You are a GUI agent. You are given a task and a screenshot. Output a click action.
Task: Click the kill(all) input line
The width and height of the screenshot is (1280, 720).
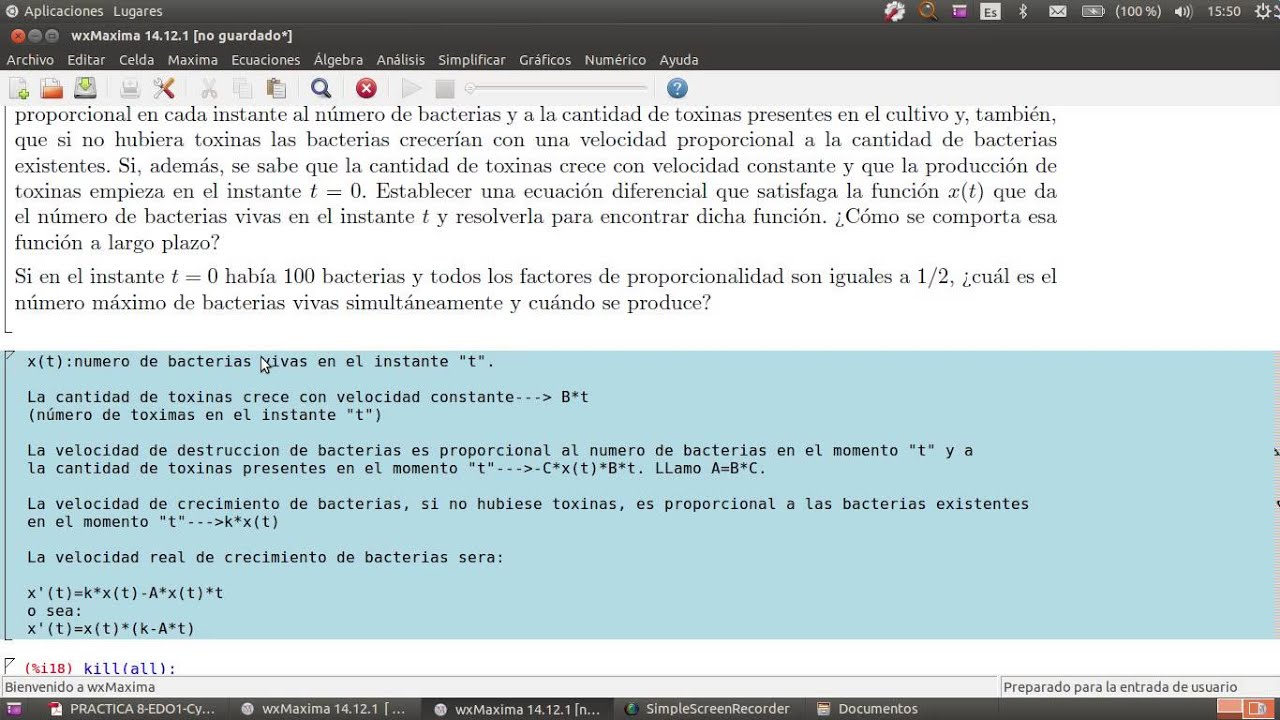click(129, 668)
